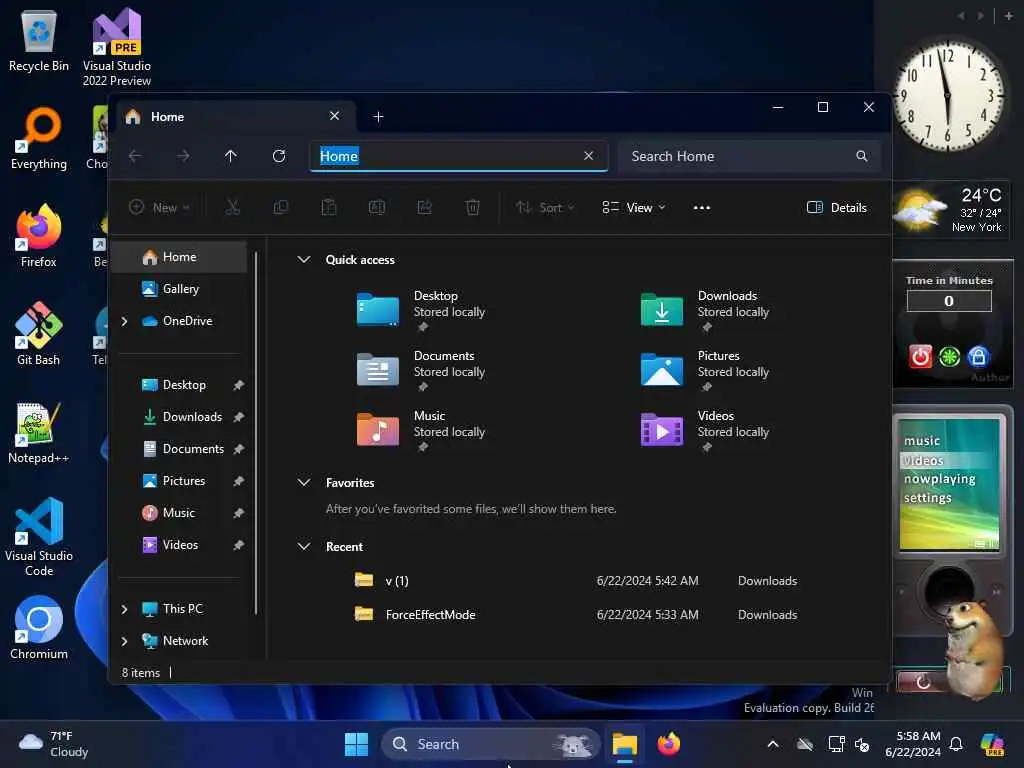Toggle the Details pane
Viewport: 1024px width, 768px height.
[x=837, y=208]
